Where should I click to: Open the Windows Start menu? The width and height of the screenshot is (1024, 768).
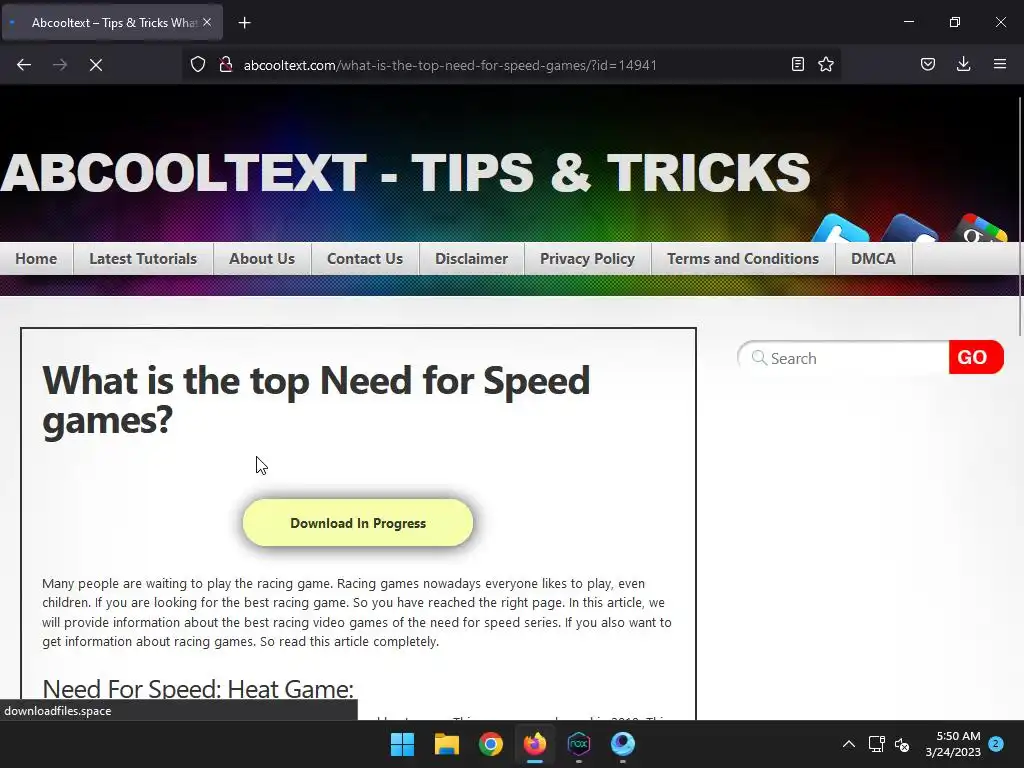point(402,744)
